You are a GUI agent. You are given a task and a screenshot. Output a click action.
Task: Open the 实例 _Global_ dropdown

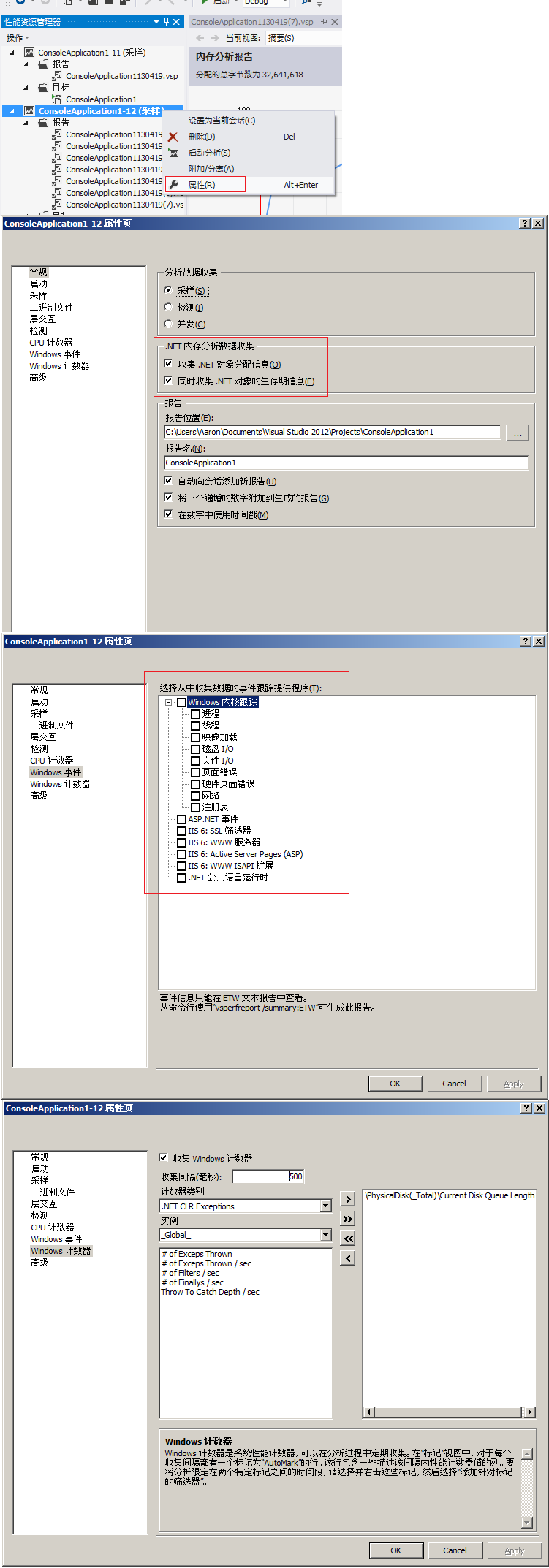point(326,1235)
